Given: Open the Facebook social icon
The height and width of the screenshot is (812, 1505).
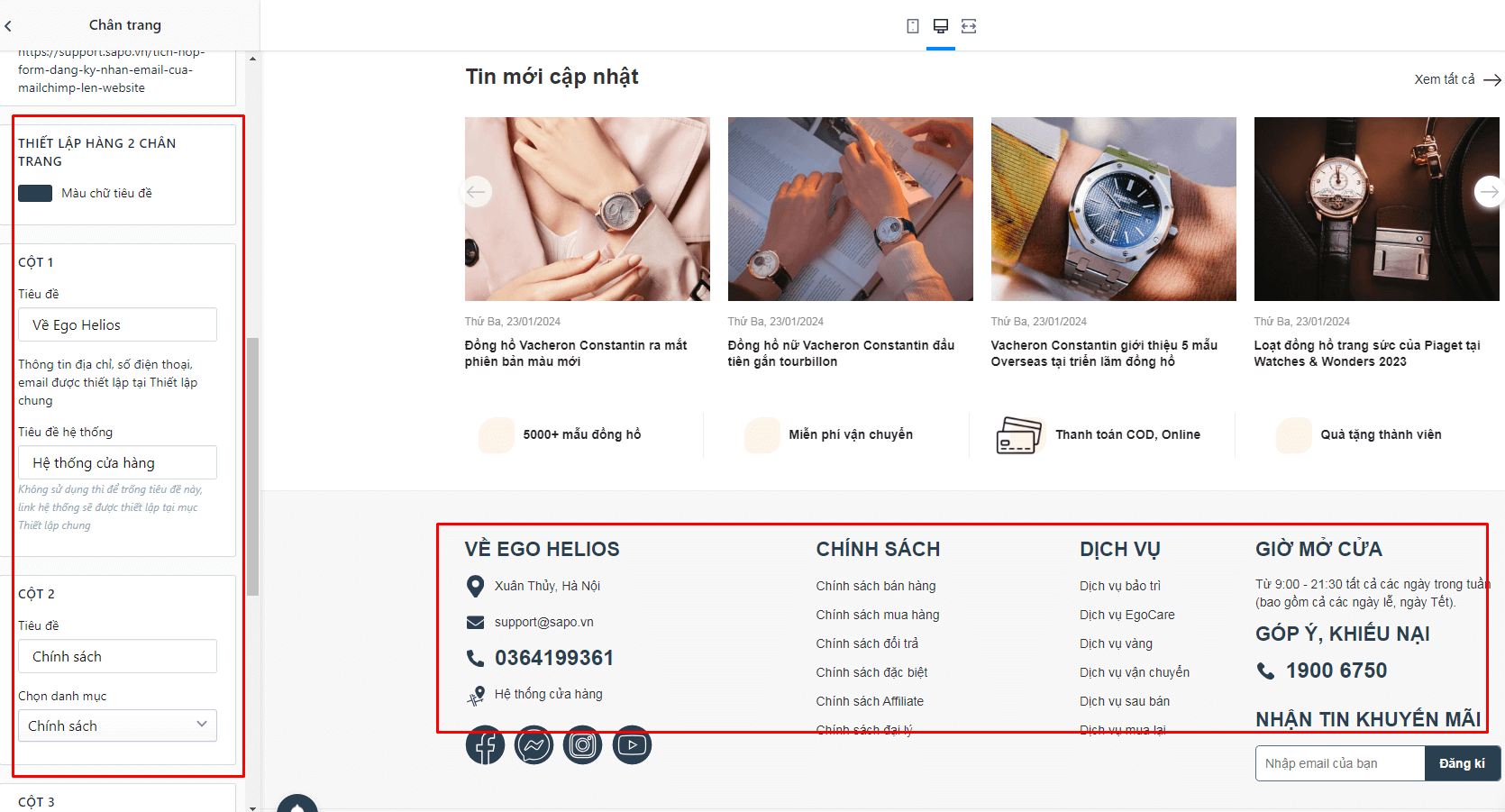Looking at the screenshot, I should pyautogui.click(x=485, y=745).
